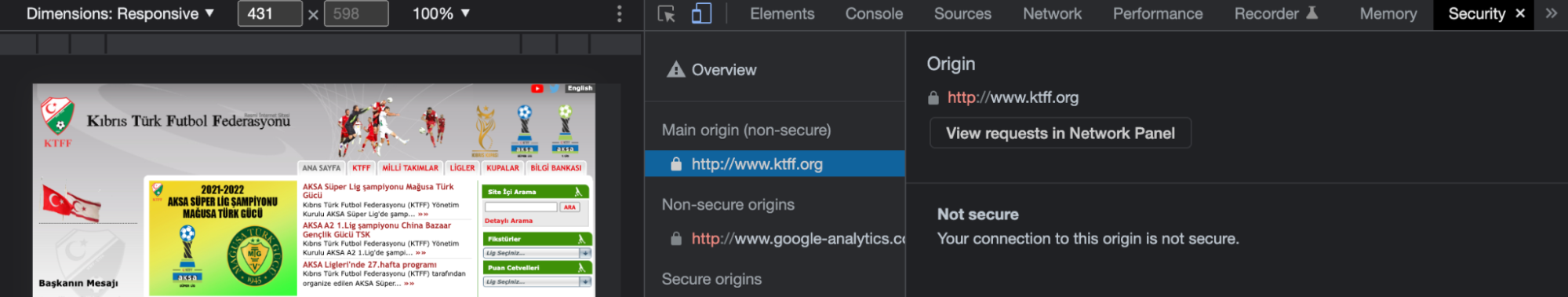Click the KTFF shield logo on the page

pyautogui.click(x=58, y=115)
